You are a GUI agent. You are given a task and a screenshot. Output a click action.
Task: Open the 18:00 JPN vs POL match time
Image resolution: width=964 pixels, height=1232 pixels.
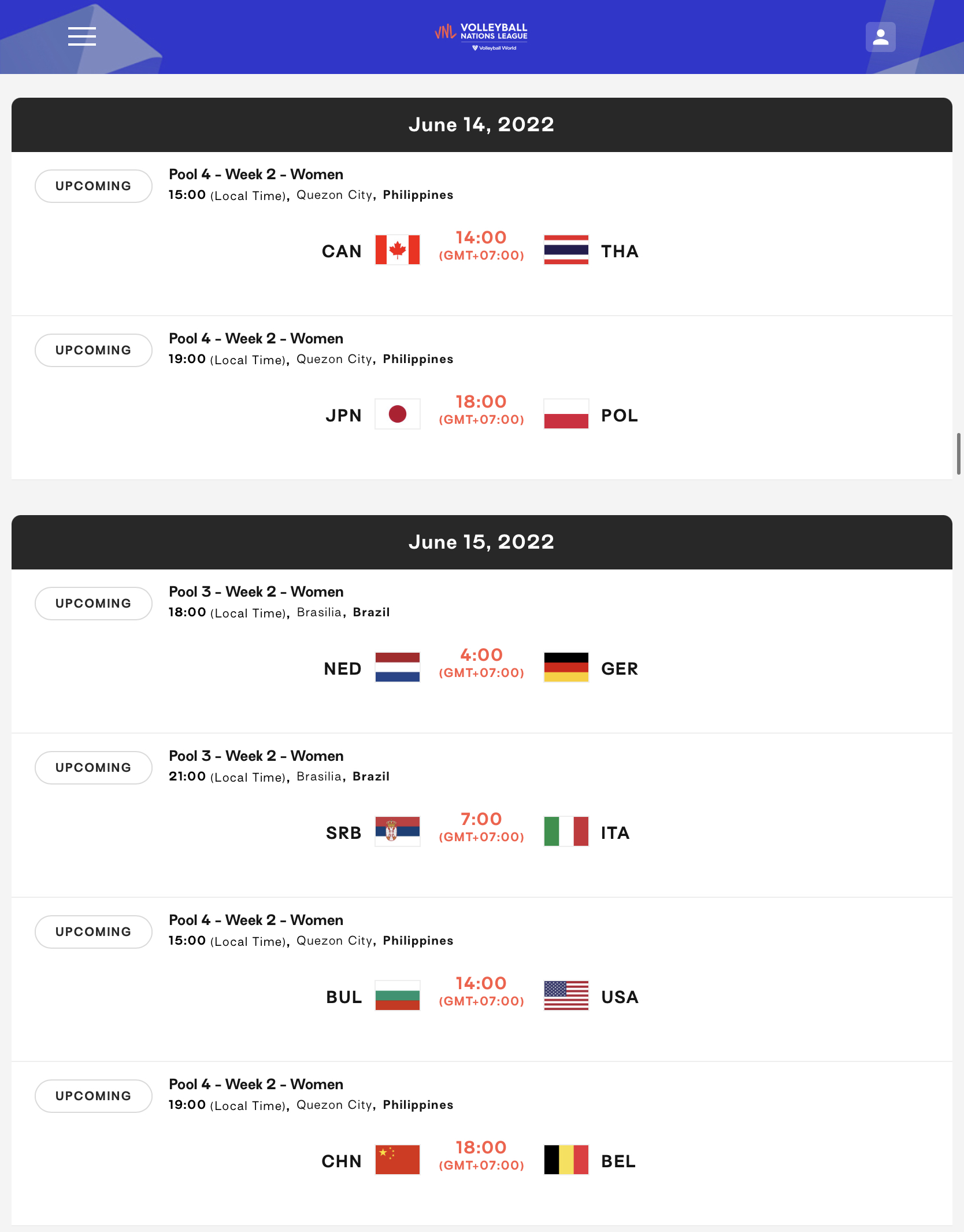click(481, 409)
